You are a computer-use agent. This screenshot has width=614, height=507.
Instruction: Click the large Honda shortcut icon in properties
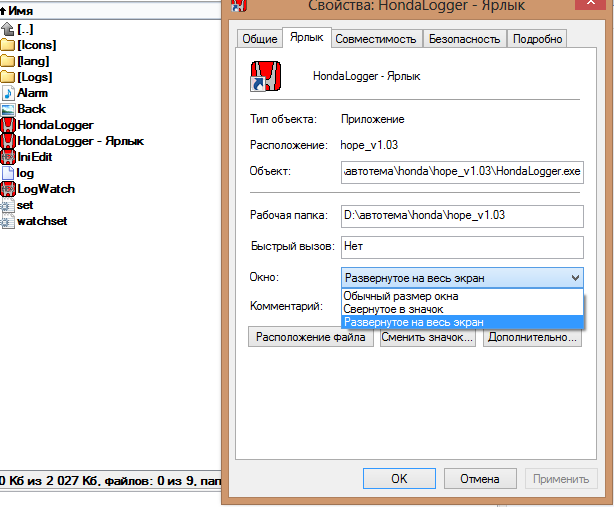(x=265, y=76)
